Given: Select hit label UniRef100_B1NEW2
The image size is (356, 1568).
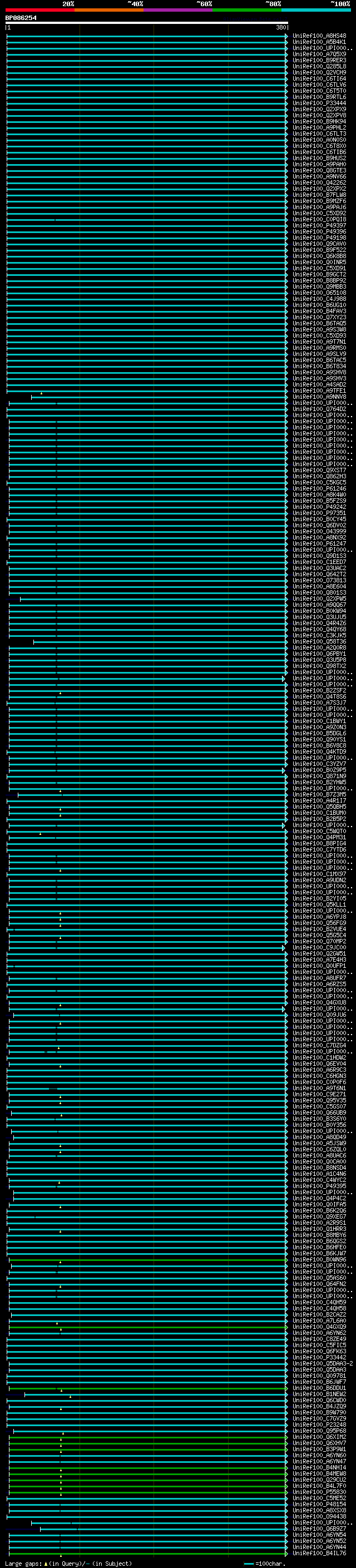Looking at the screenshot, I should click(x=319, y=1394).
